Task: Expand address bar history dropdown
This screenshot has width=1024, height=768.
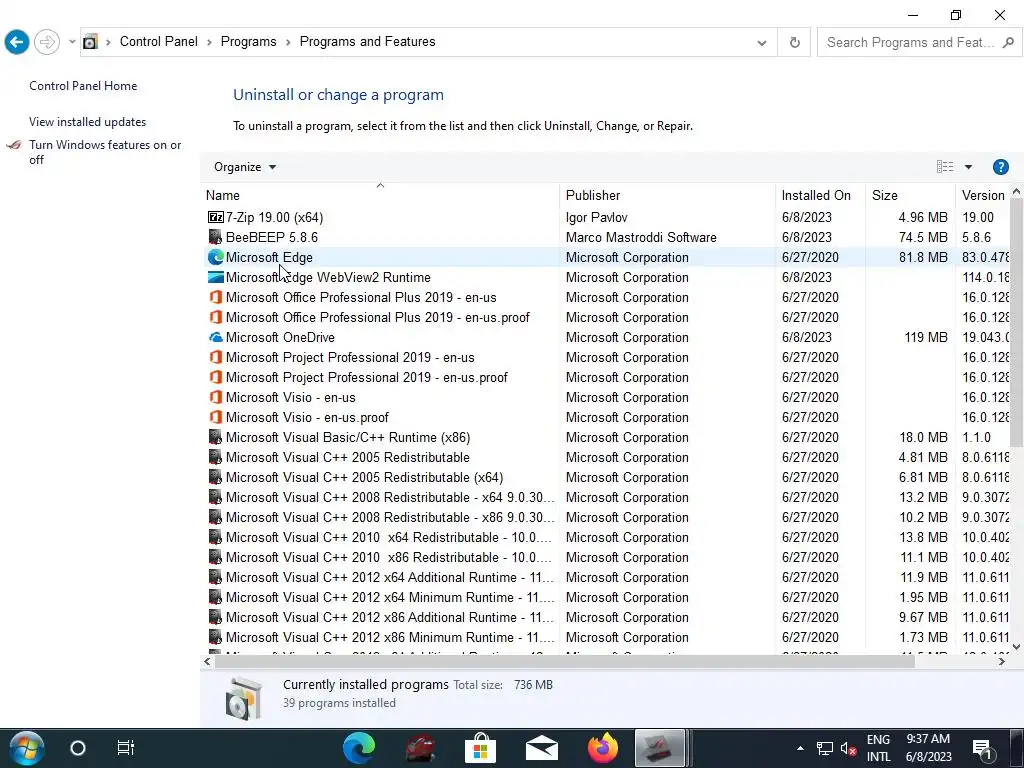Action: pyautogui.click(x=761, y=42)
